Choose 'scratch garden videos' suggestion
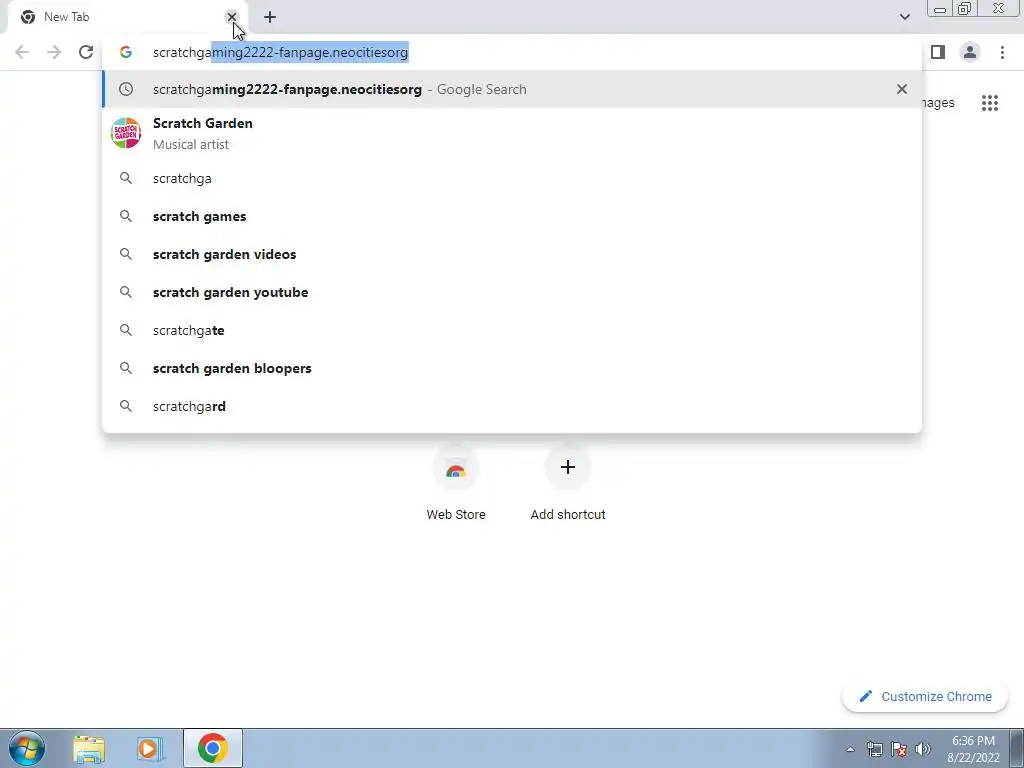1024x768 pixels. coord(512,254)
